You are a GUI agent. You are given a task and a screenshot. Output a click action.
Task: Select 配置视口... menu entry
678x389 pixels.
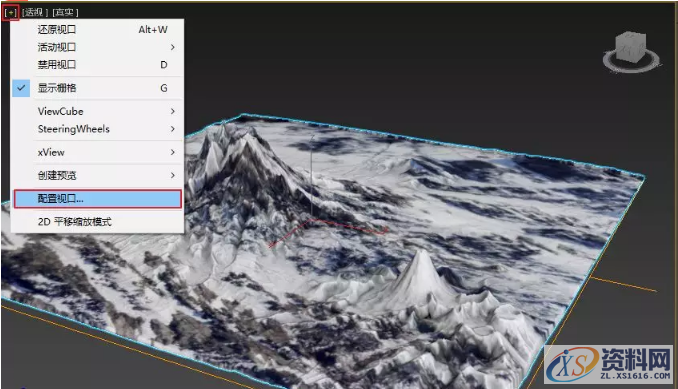coord(97,199)
